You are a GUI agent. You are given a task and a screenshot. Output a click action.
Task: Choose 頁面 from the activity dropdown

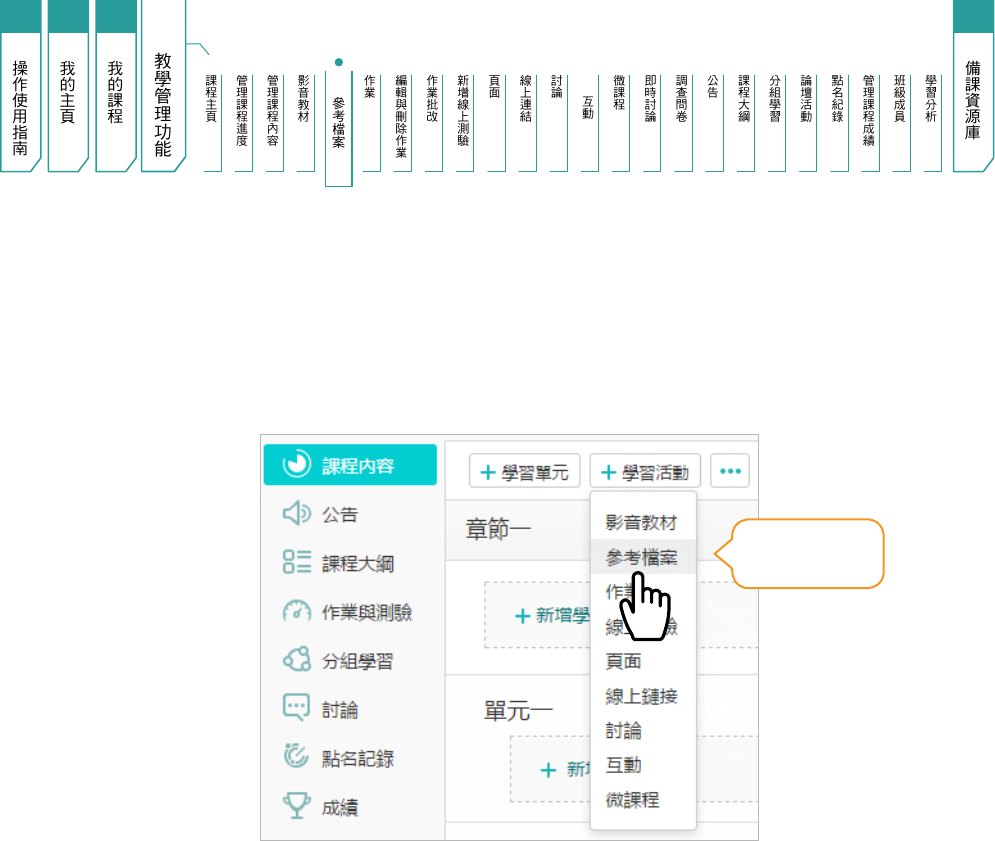(643, 661)
